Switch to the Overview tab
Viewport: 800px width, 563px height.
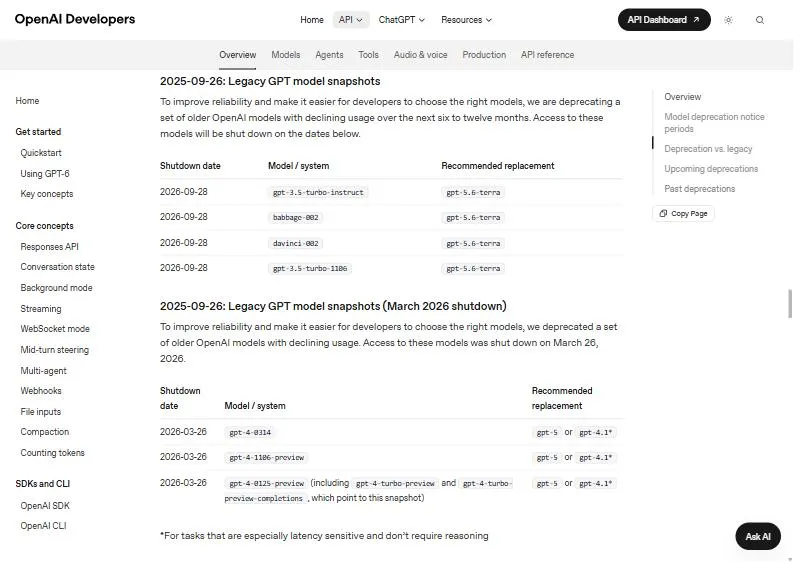(238, 55)
